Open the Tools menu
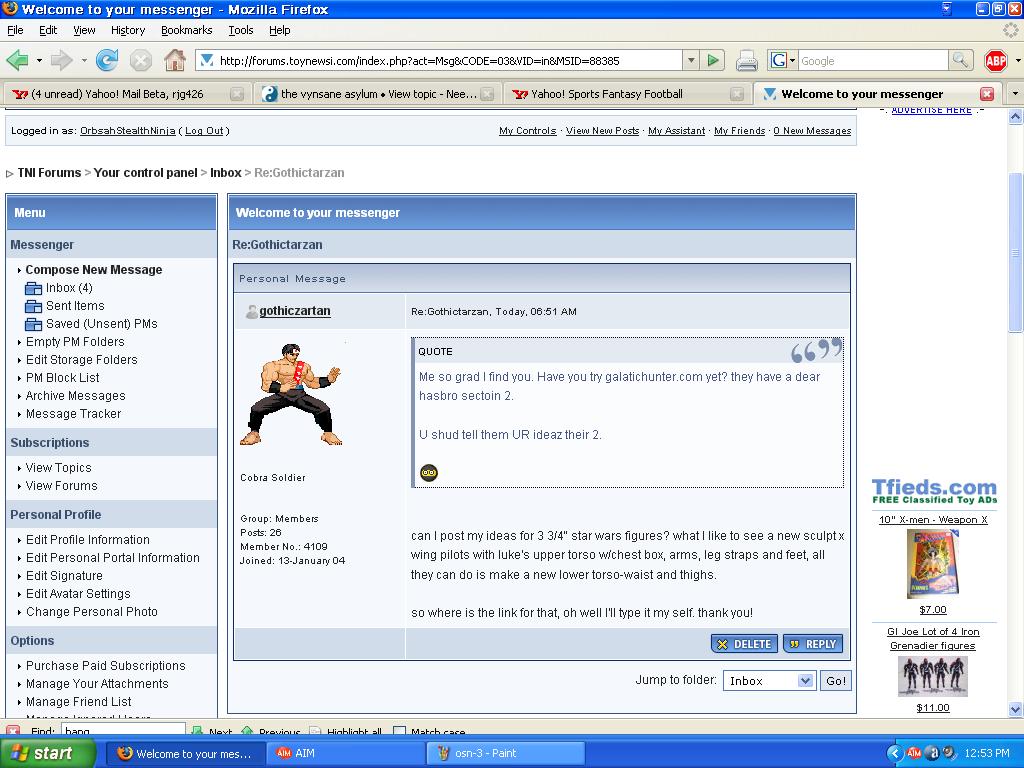Viewport: 1024px width, 768px height. point(240,30)
